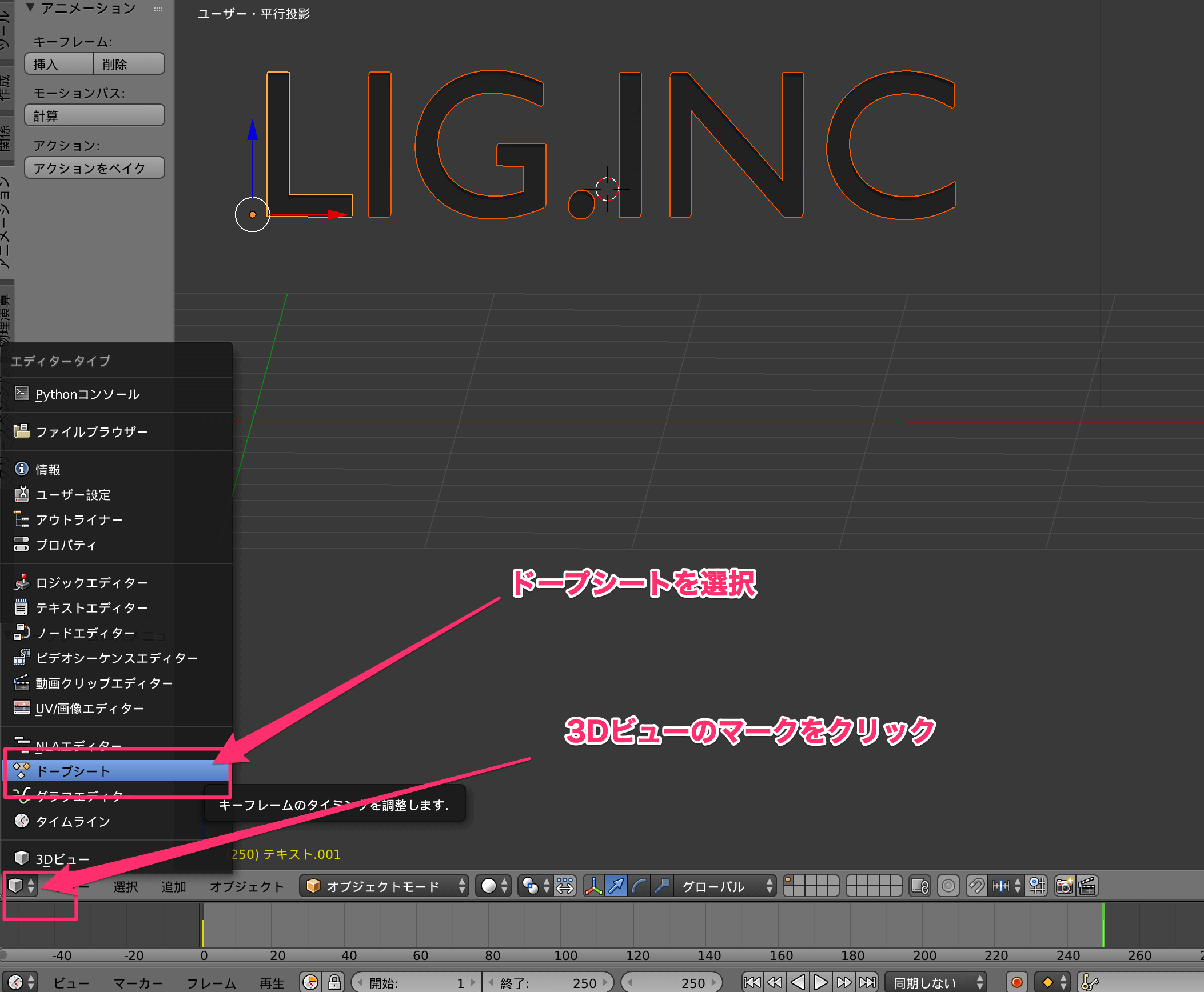1204x992 pixels.
Task: Click 削除 keyframe delete button
Action: [129, 64]
